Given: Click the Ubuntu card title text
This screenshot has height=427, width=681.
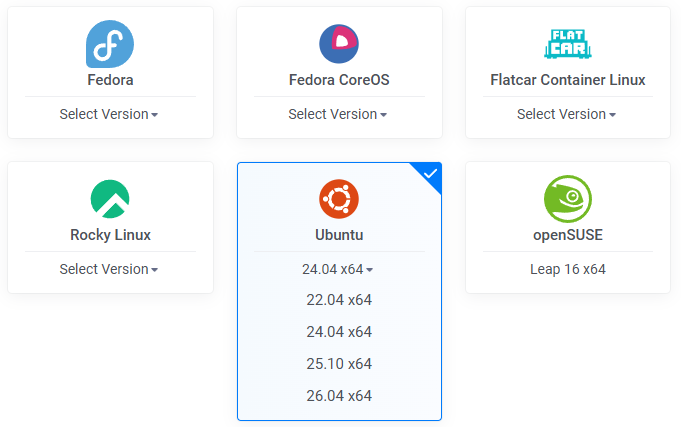Looking at the screenshot, I should [x=339, y=235].
